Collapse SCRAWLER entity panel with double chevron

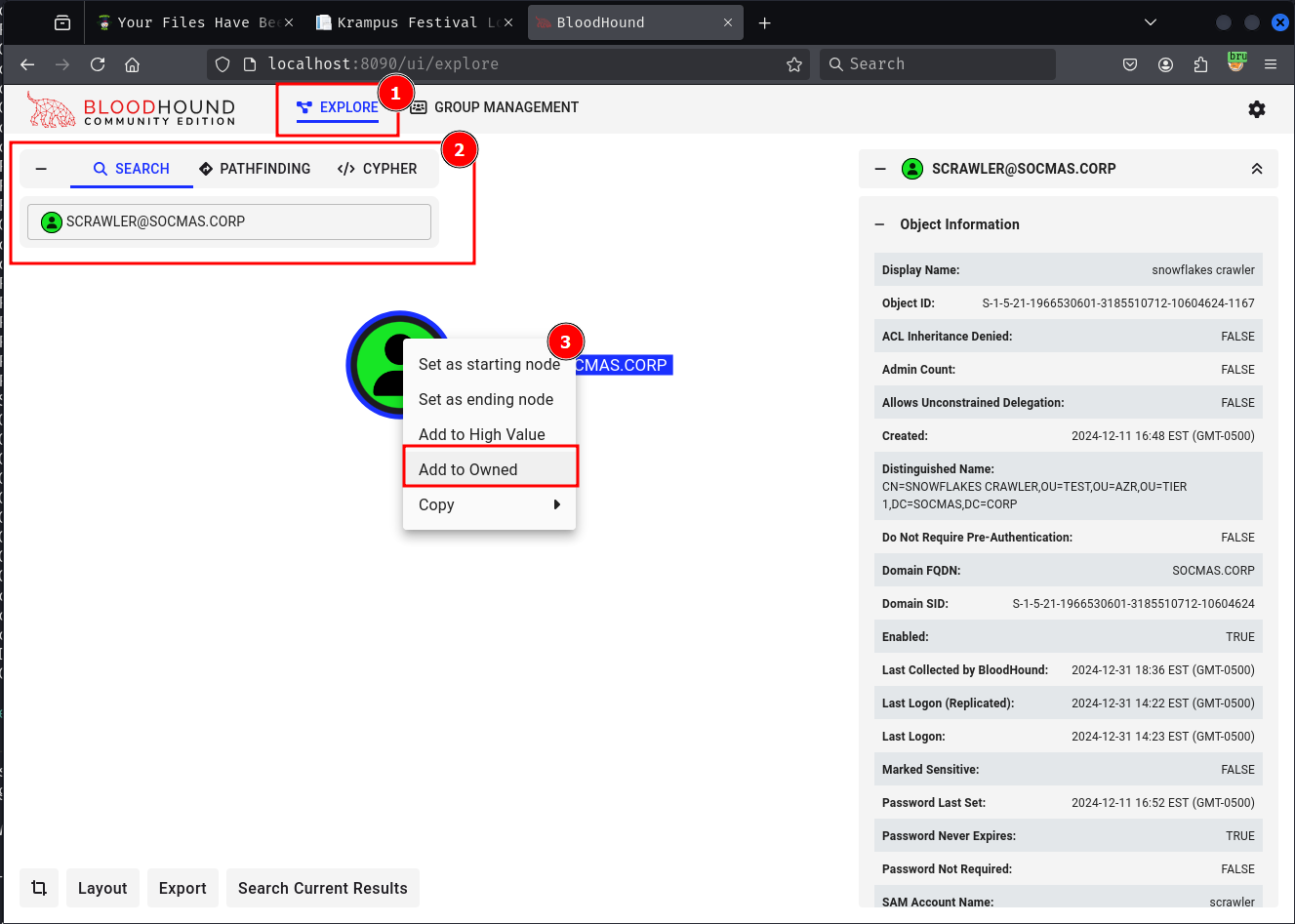pyautogui.click(x=1257, y=169)
